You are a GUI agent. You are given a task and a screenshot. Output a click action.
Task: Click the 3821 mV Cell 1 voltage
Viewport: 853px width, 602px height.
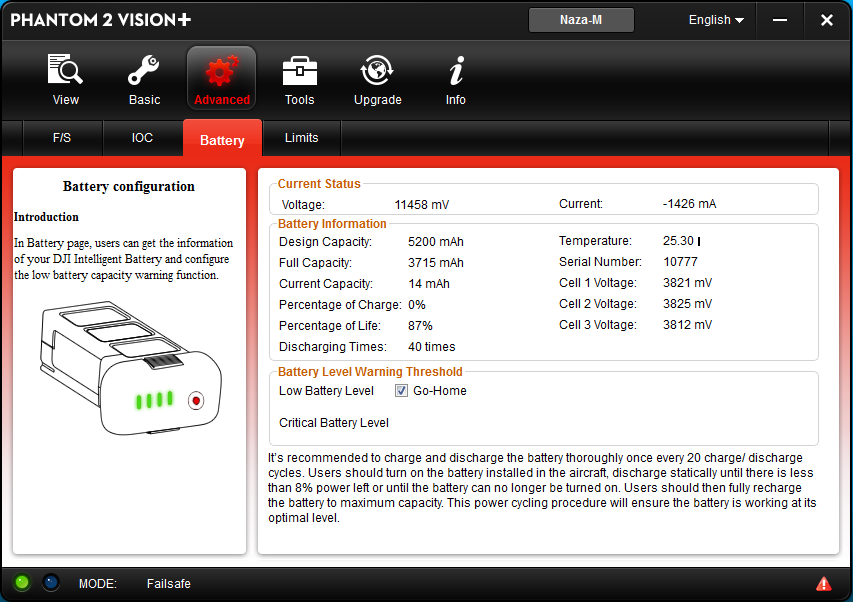point(687,283)
